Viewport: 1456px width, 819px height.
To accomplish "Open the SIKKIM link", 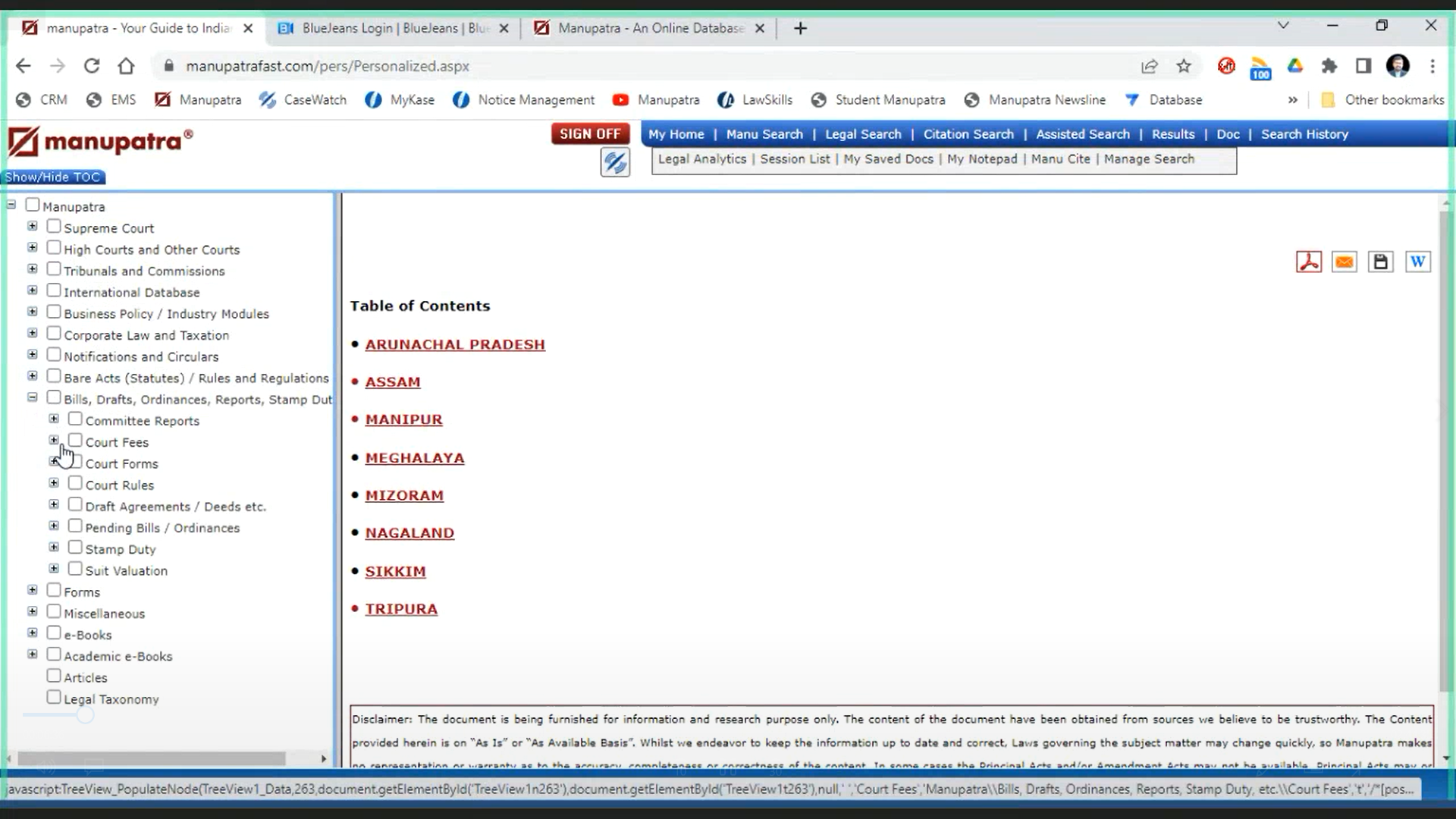I will tap(395, 571).
